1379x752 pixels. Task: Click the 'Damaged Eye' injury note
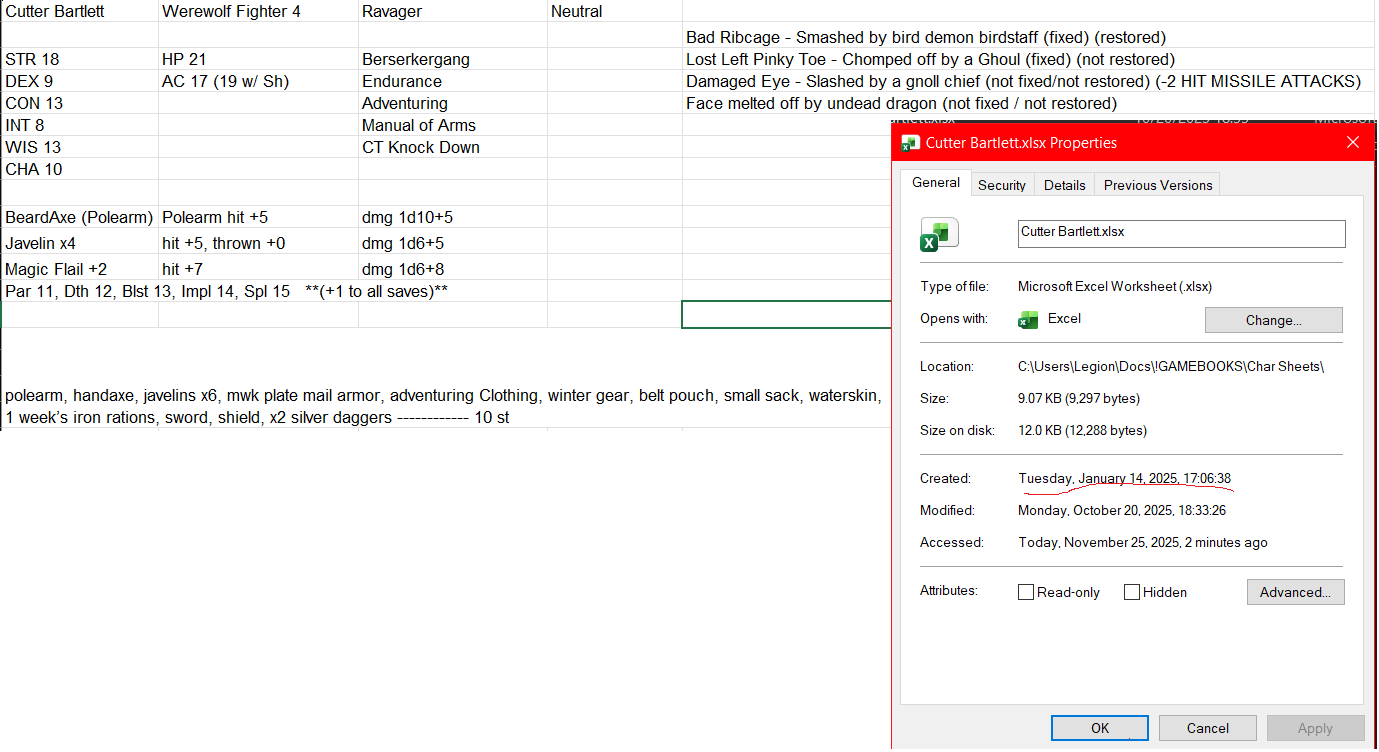click(x=1023, y=82)
